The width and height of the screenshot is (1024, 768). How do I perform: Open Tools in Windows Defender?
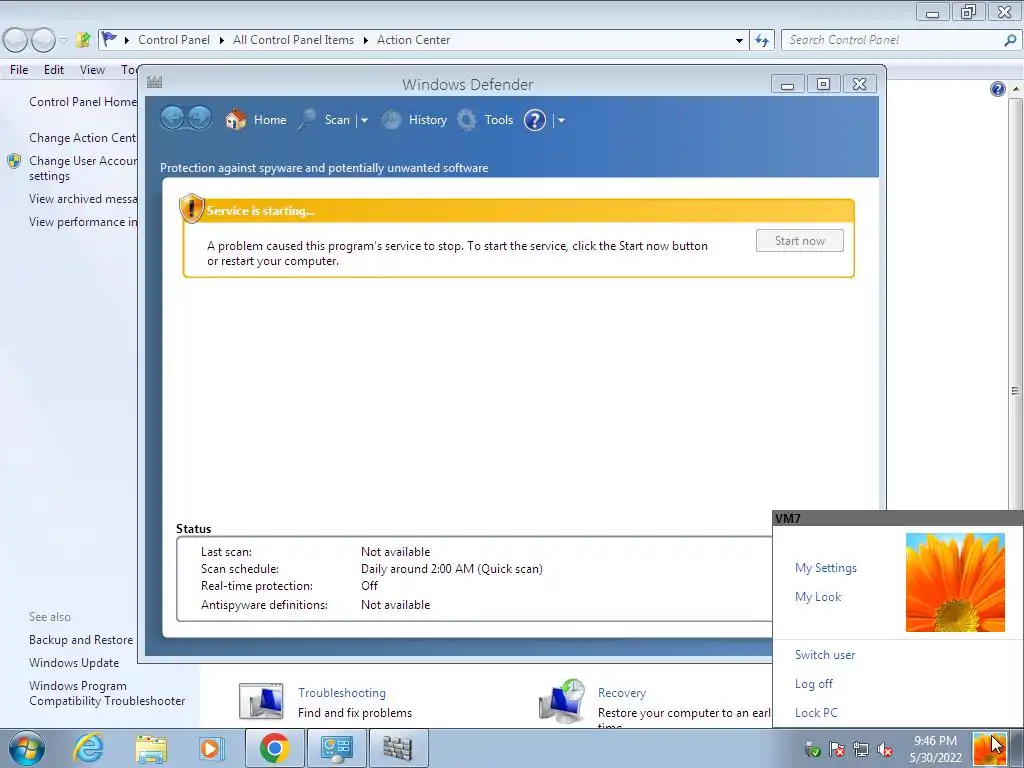point(485,120)
